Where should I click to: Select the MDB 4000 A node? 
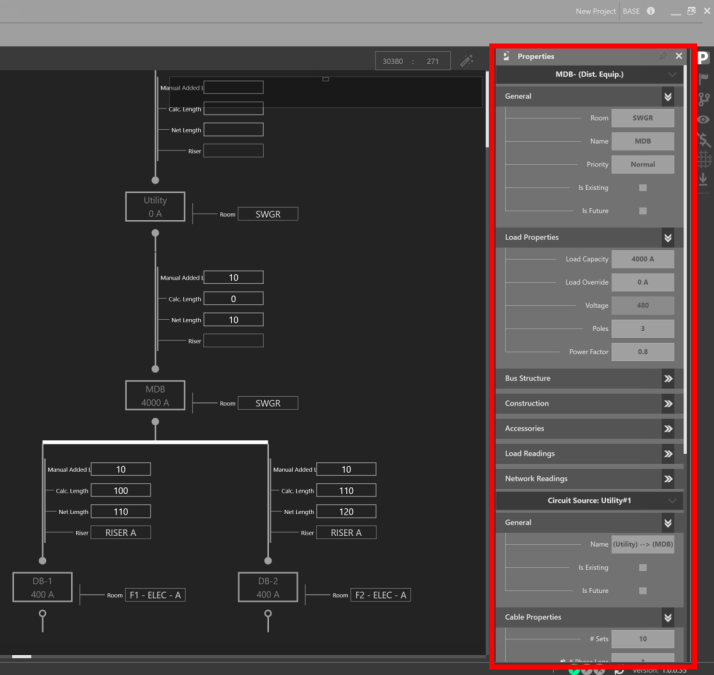pyautogui.click(x=155, y=395)
